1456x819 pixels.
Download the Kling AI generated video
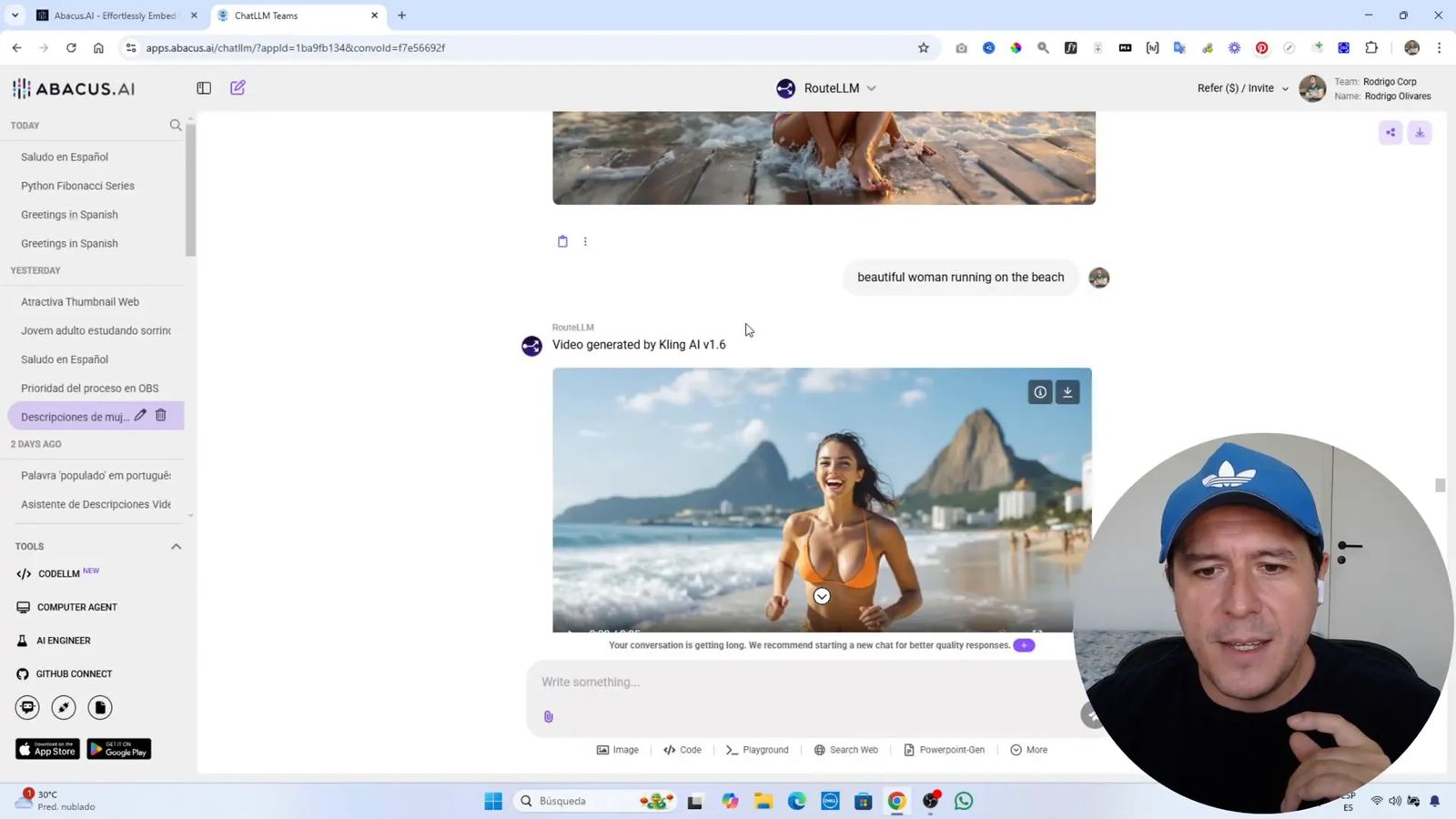1067,391
